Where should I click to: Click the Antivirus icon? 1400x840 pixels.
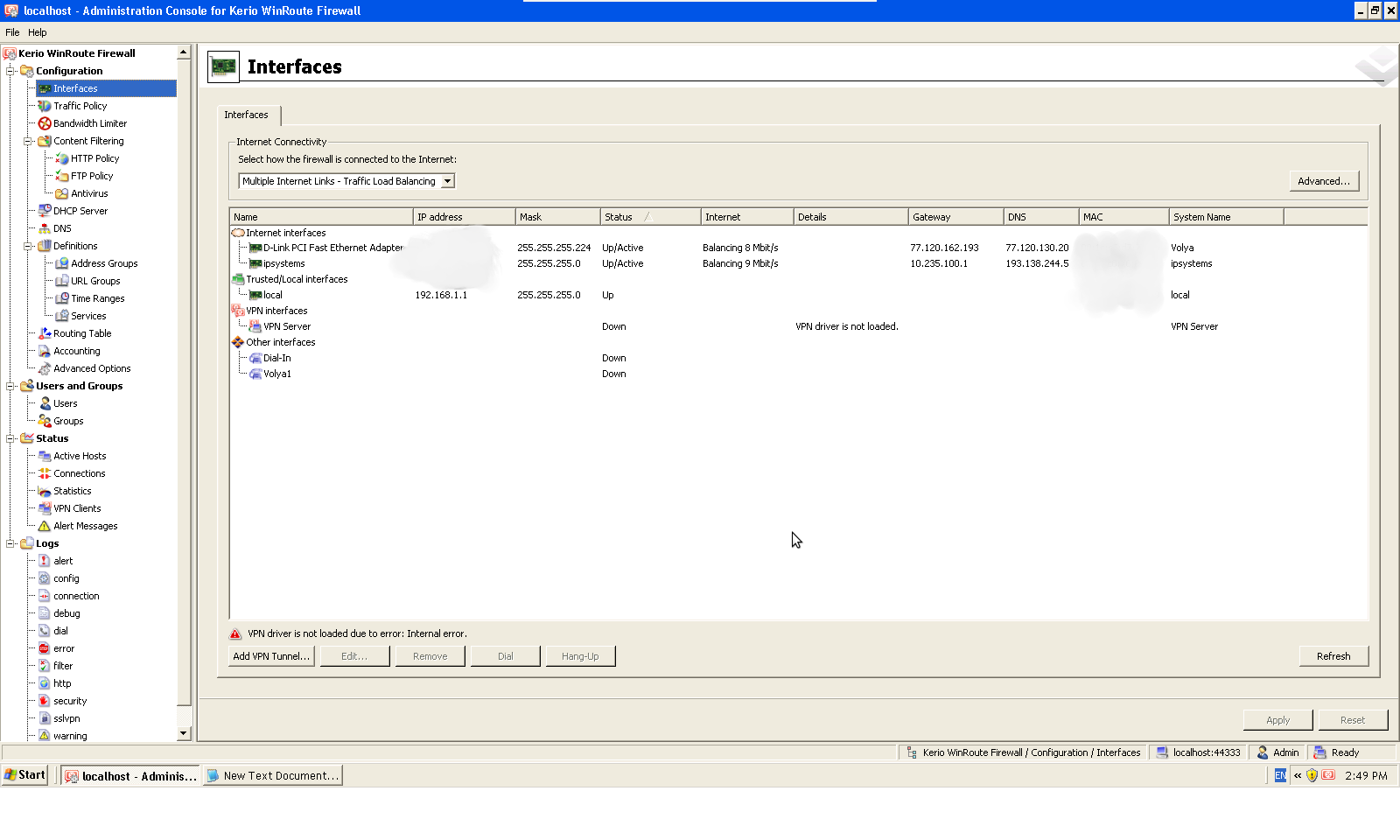coord(62,193)
